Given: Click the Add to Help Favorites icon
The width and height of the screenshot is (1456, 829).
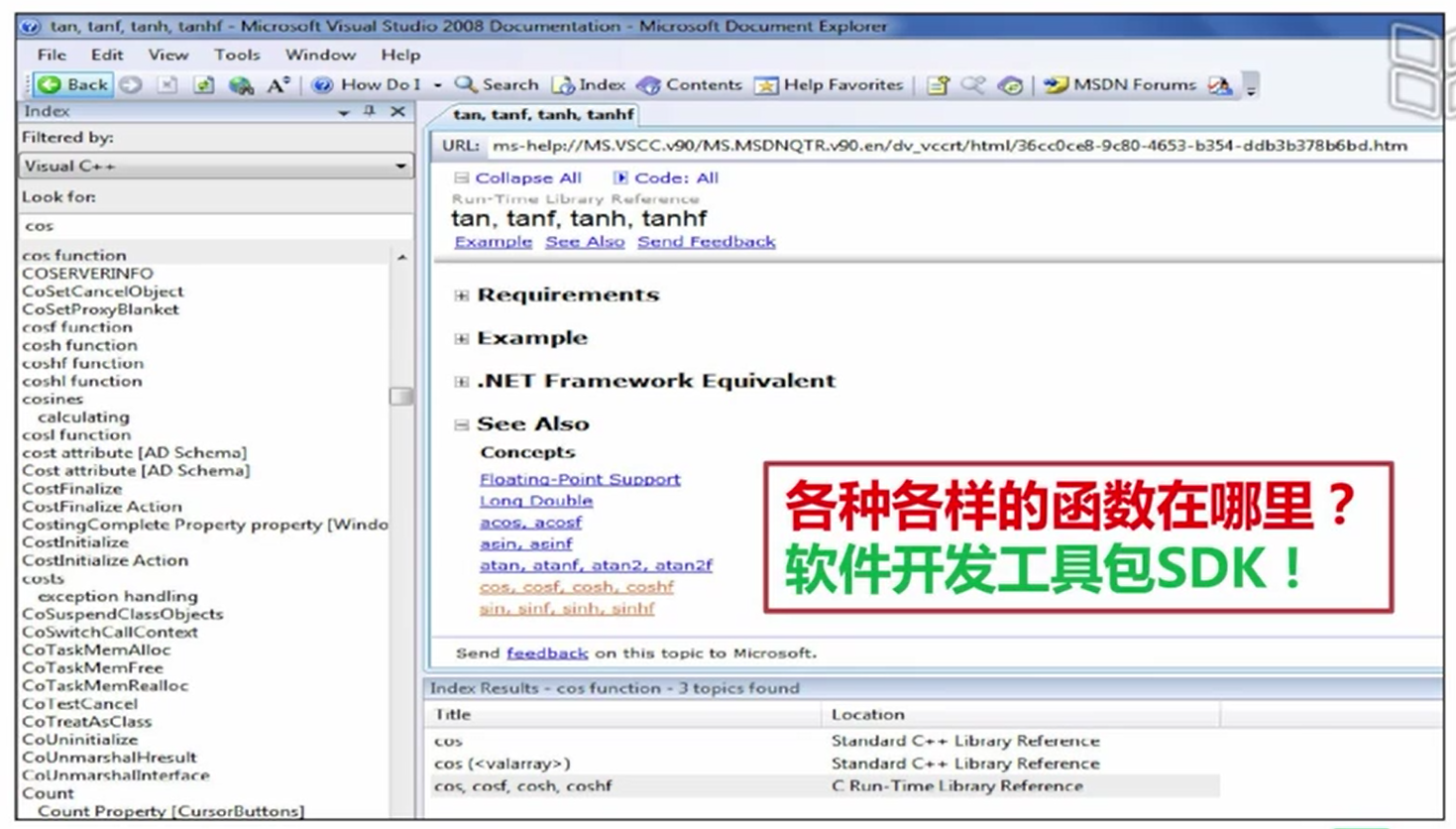Looking at the screenshot, I should 938,85.
